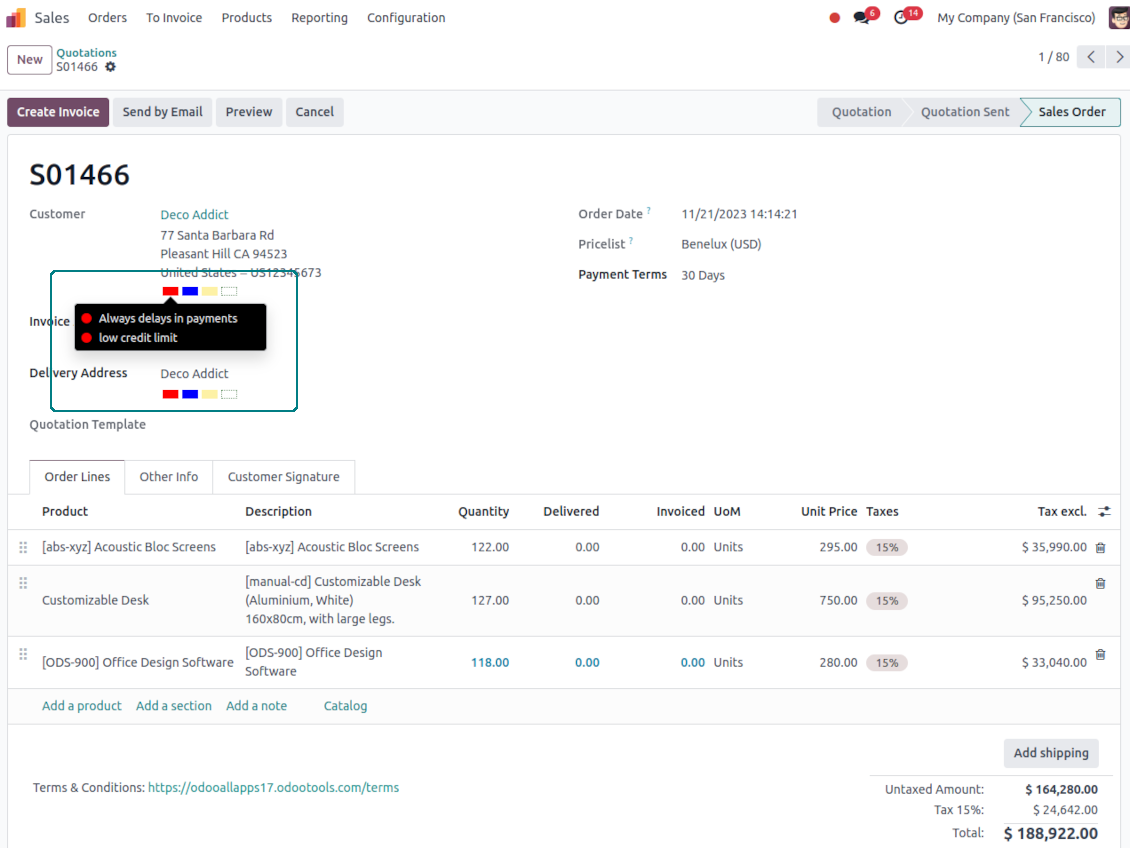Open optional columns settings icon

coord(1104,512)
